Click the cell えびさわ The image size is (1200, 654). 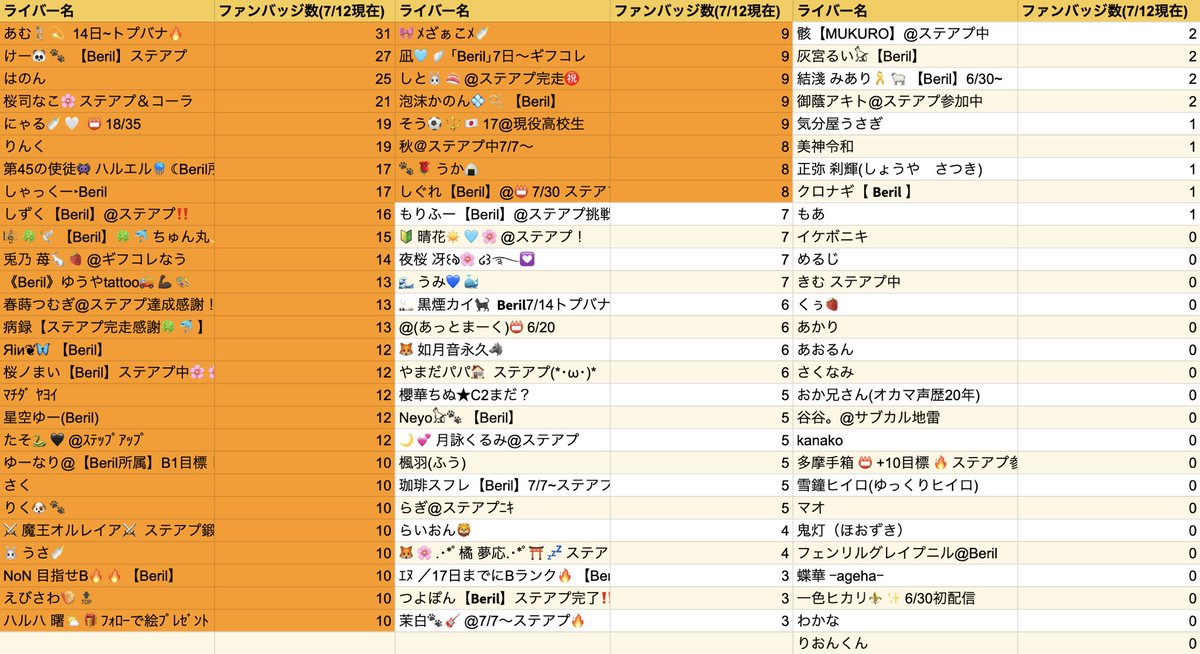coord(107,598)
